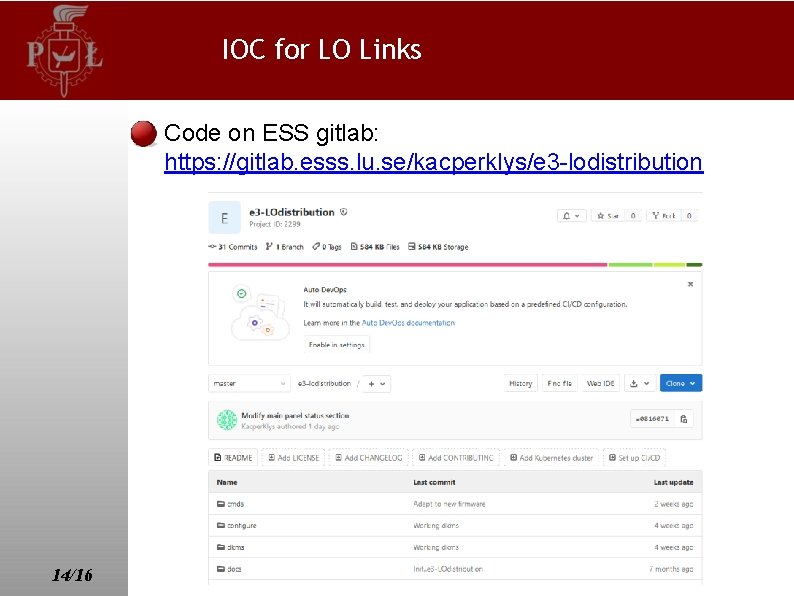Click the project visibility shield icon
Image resolution: width=794 pixels, height=596 pixels.
click(x=343, y=212)
